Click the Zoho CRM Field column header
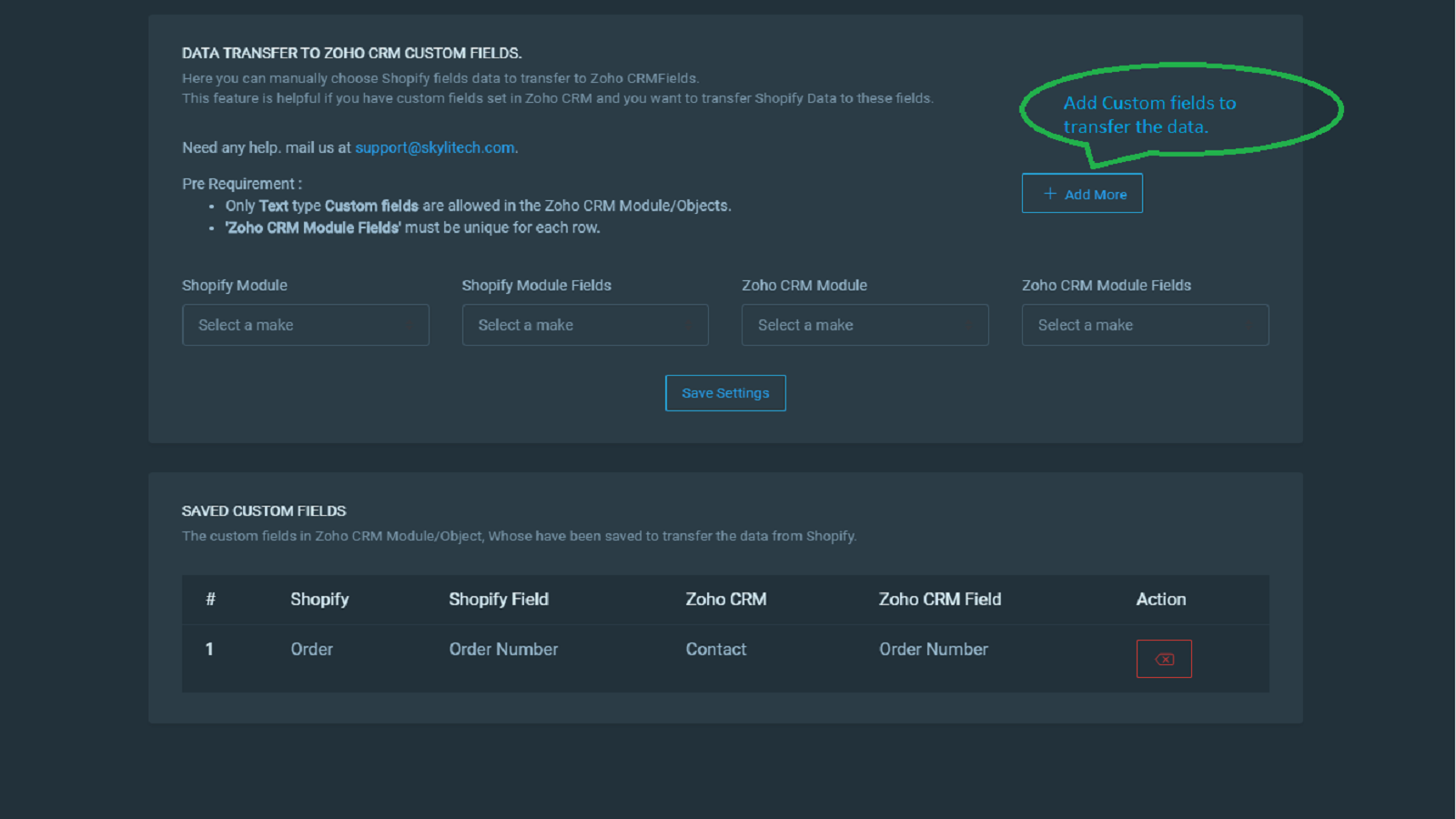Image resolution: width=1456 pixels, height=819 pixels. point(940,600)
